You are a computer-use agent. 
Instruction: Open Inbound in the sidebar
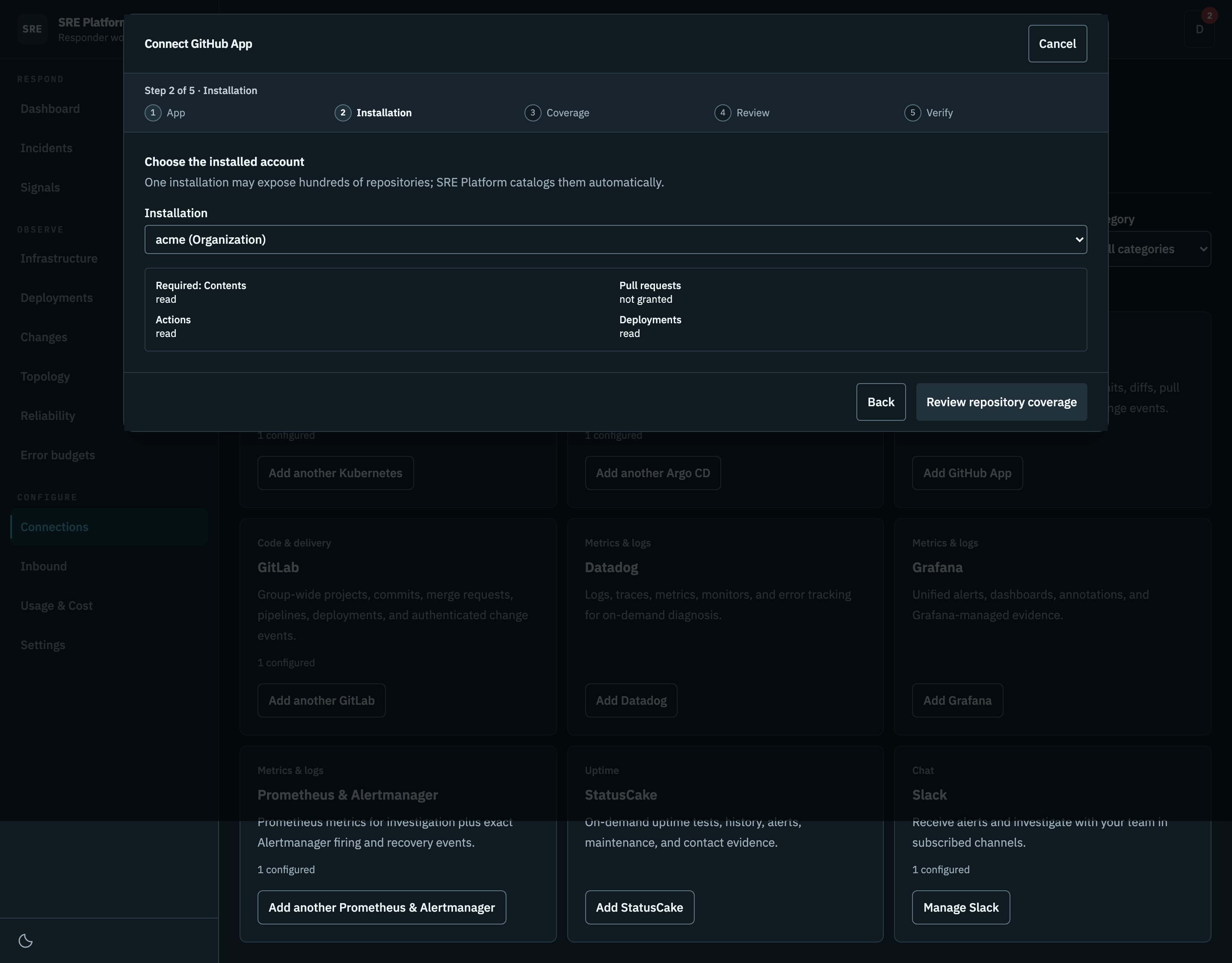tap(44, 567)
